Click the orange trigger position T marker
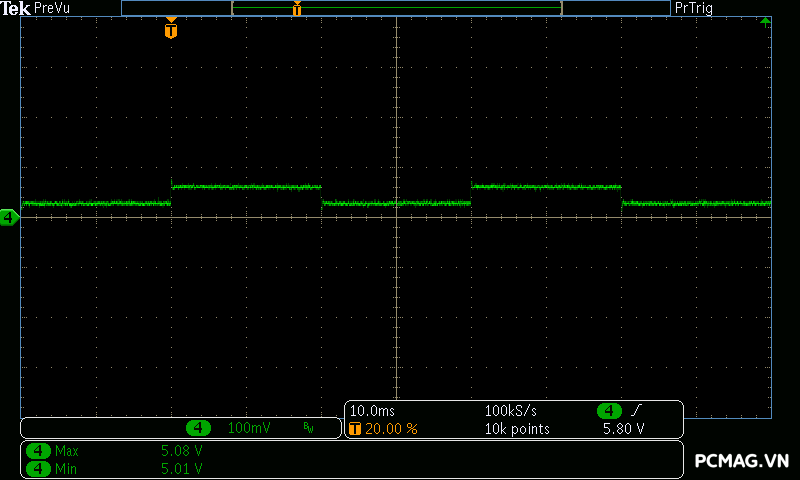The image size is (800, 480). click(171, 30)
